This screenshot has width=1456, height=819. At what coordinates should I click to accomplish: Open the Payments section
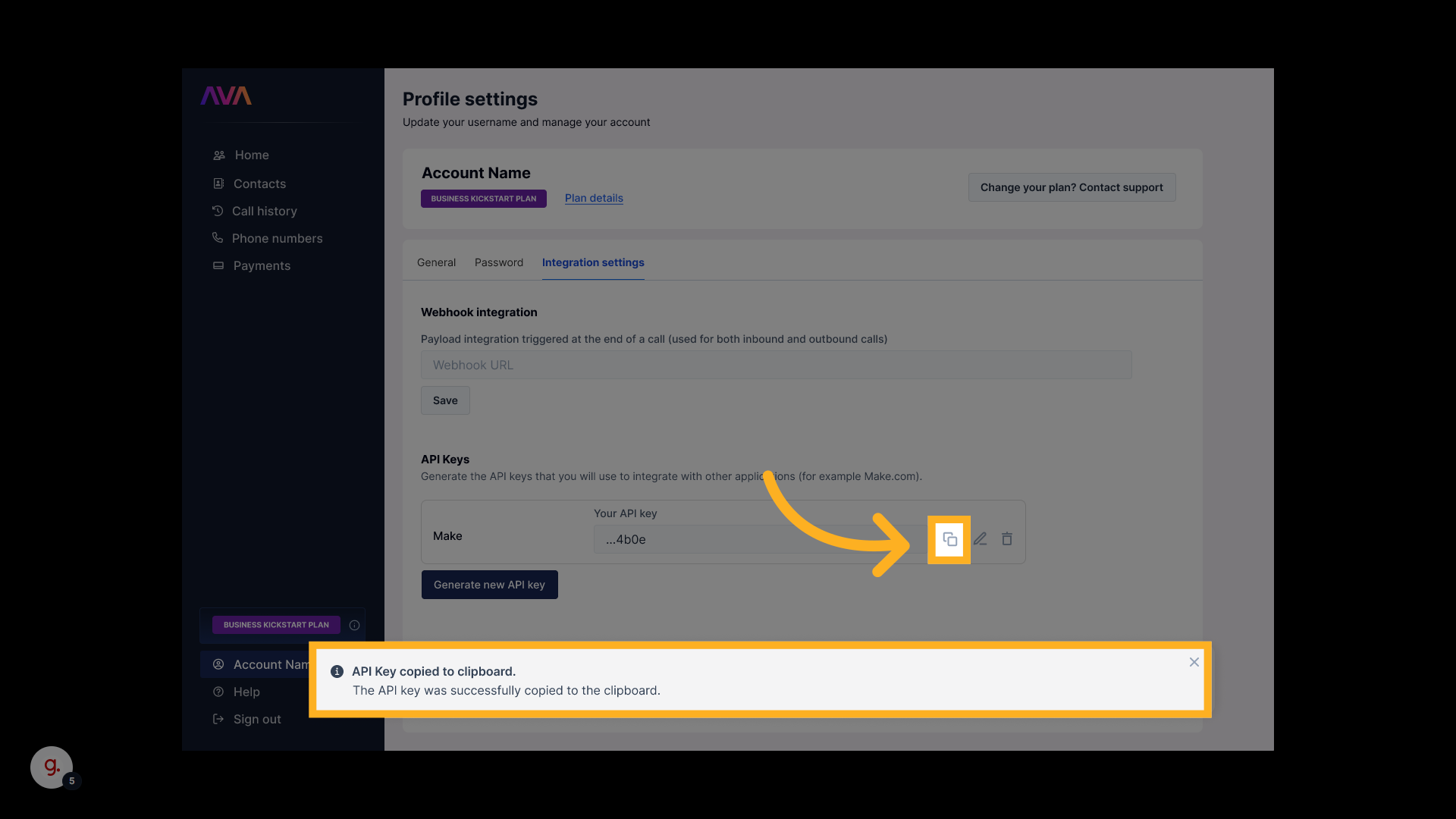(x=262, y=265)
